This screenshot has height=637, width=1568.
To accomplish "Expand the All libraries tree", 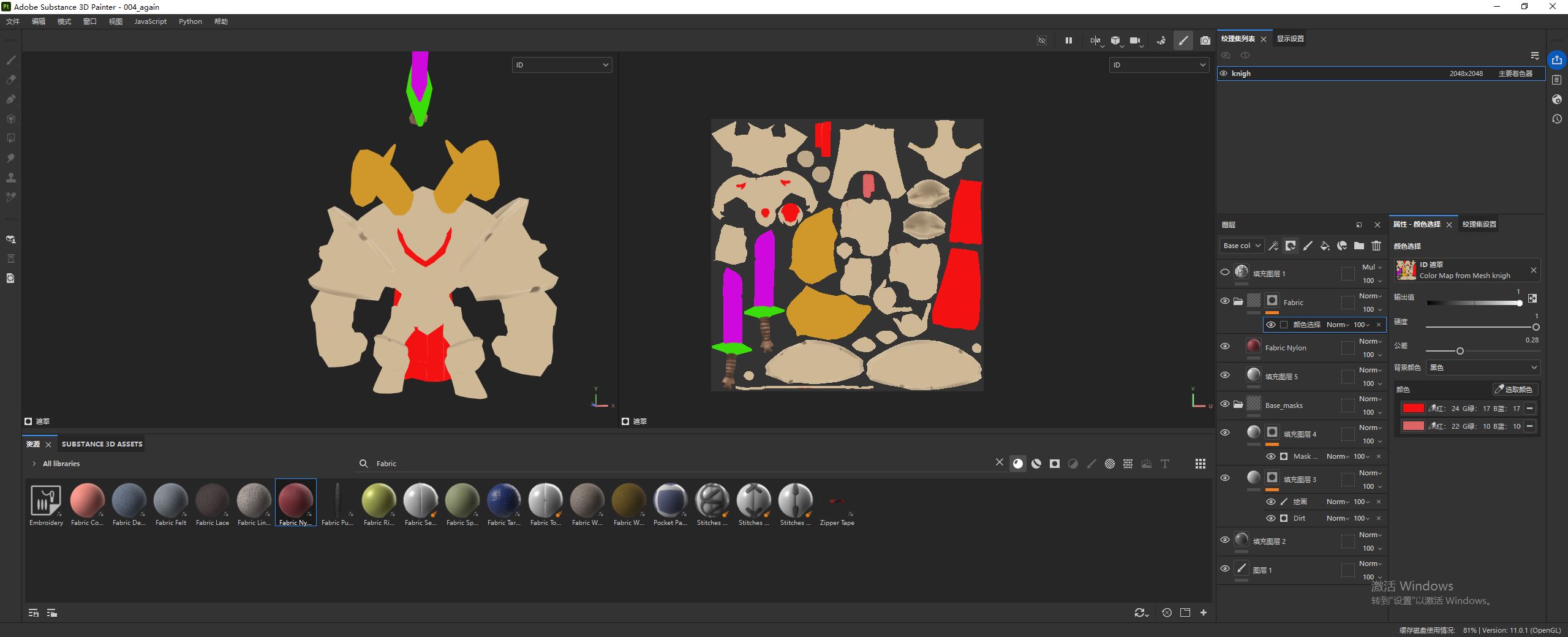I will click(34, 464).
